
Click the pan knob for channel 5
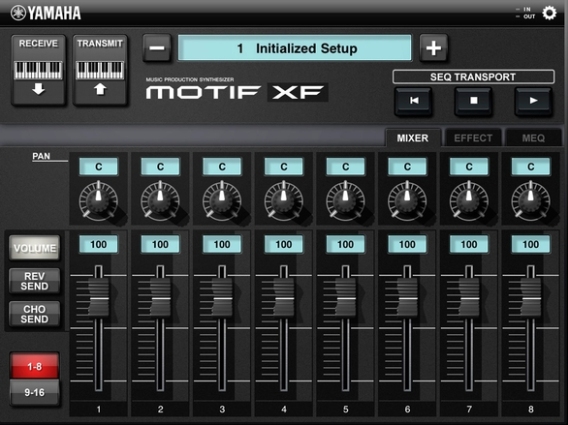346,201
